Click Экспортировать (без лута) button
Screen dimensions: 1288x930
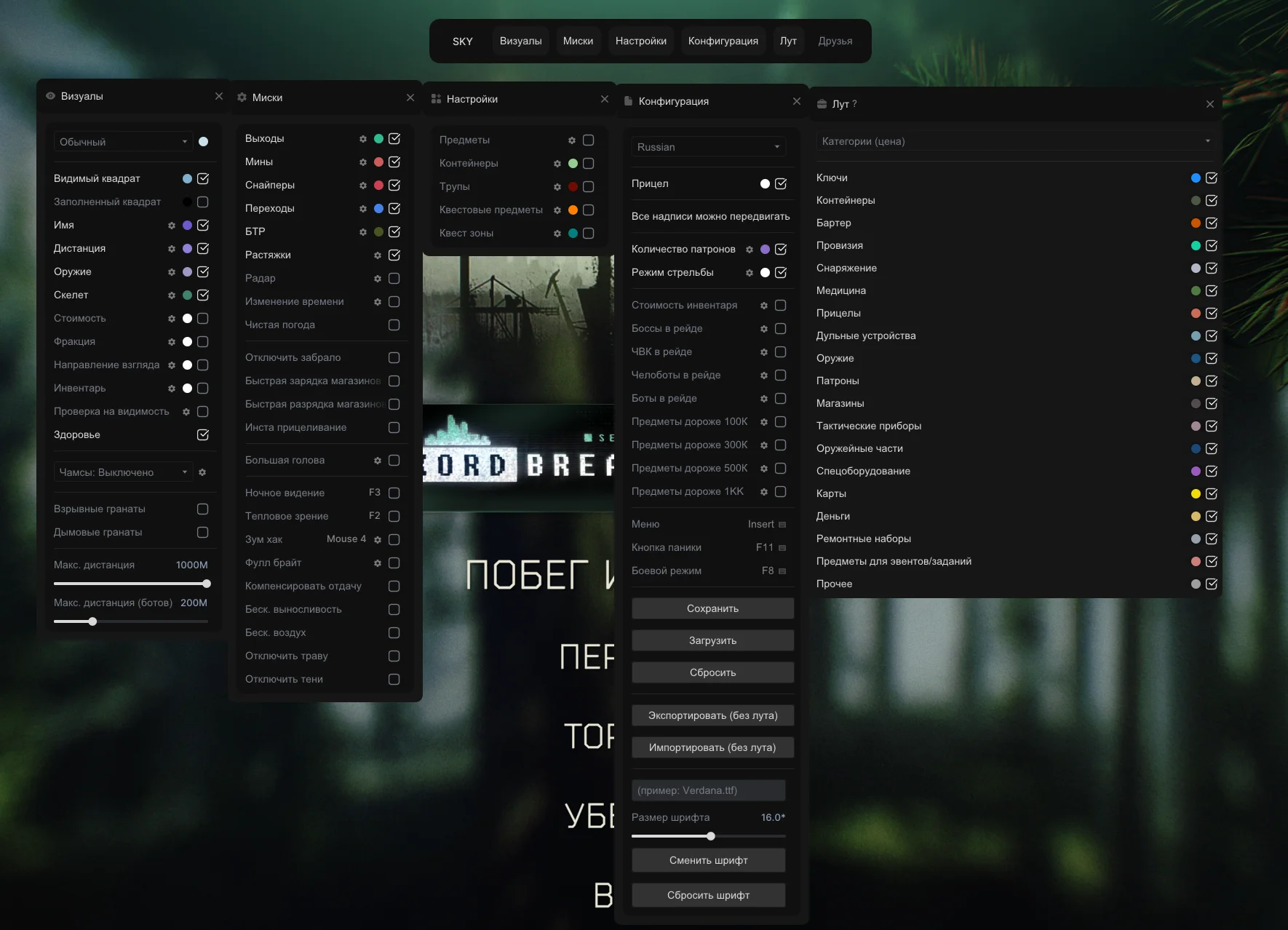coord(713,715)
